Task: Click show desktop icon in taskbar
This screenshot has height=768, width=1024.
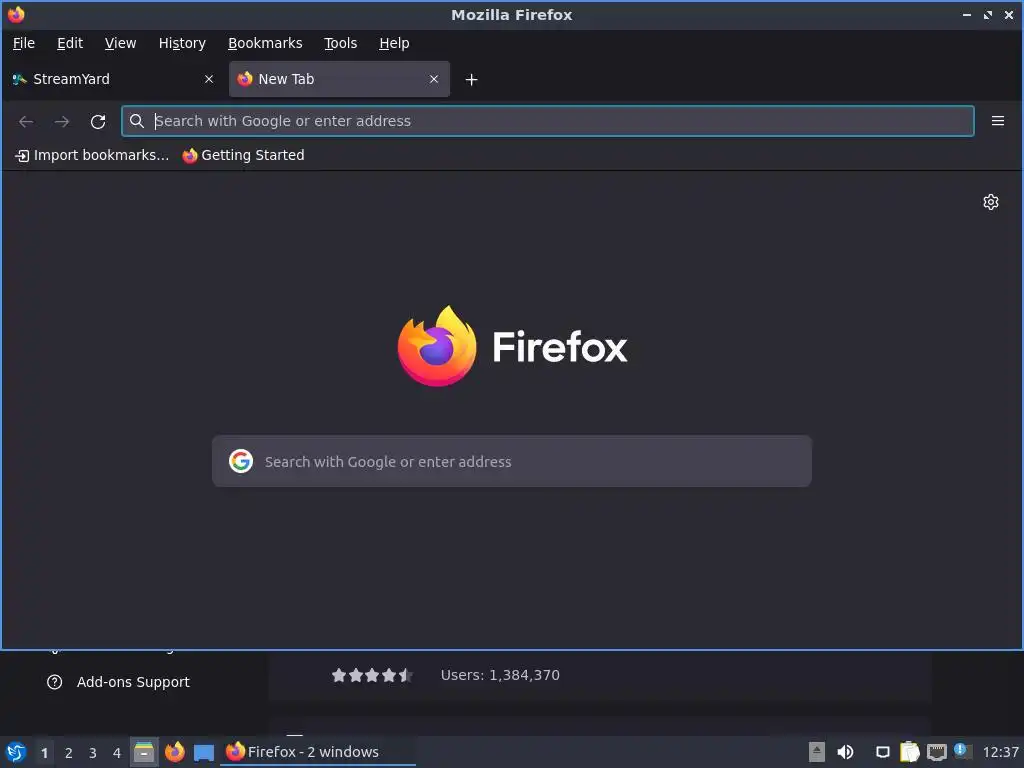Action: pyautogui.click(x=204, y=753)
